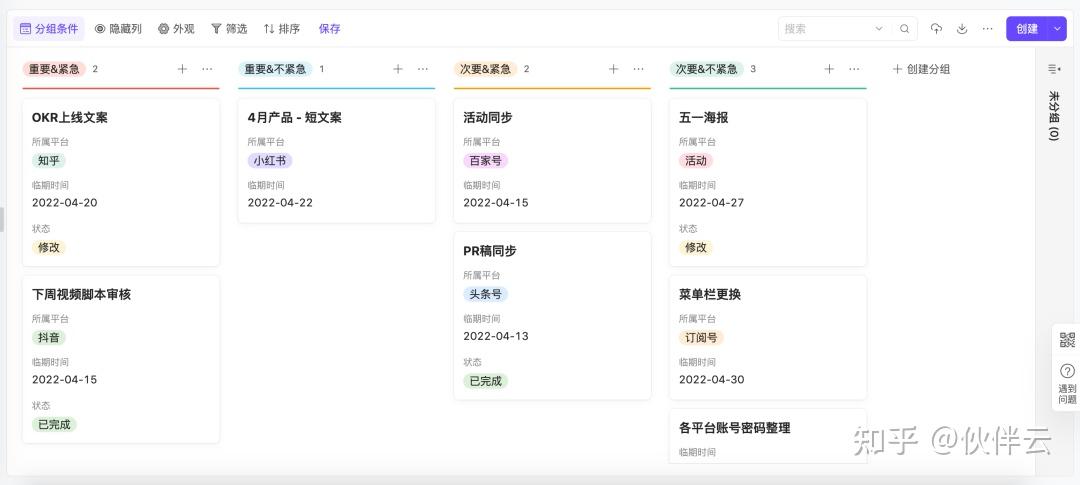The width and height of the screenshot is (1080, 485).
Task: Select the 次要&不紧急 group label
Action: click(x=707, y=69)
